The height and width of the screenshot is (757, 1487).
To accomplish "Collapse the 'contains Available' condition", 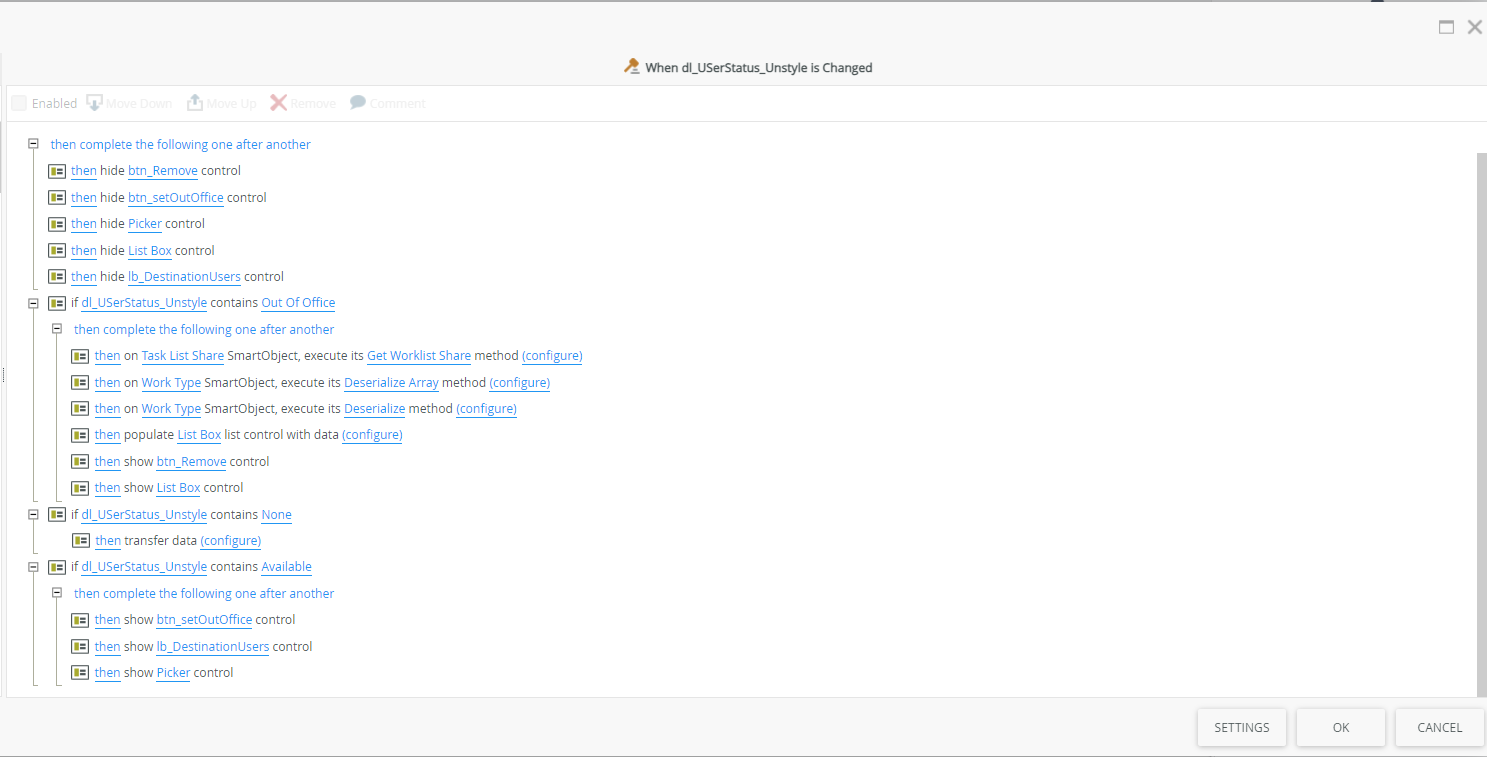I will click(x=33, y=567).
